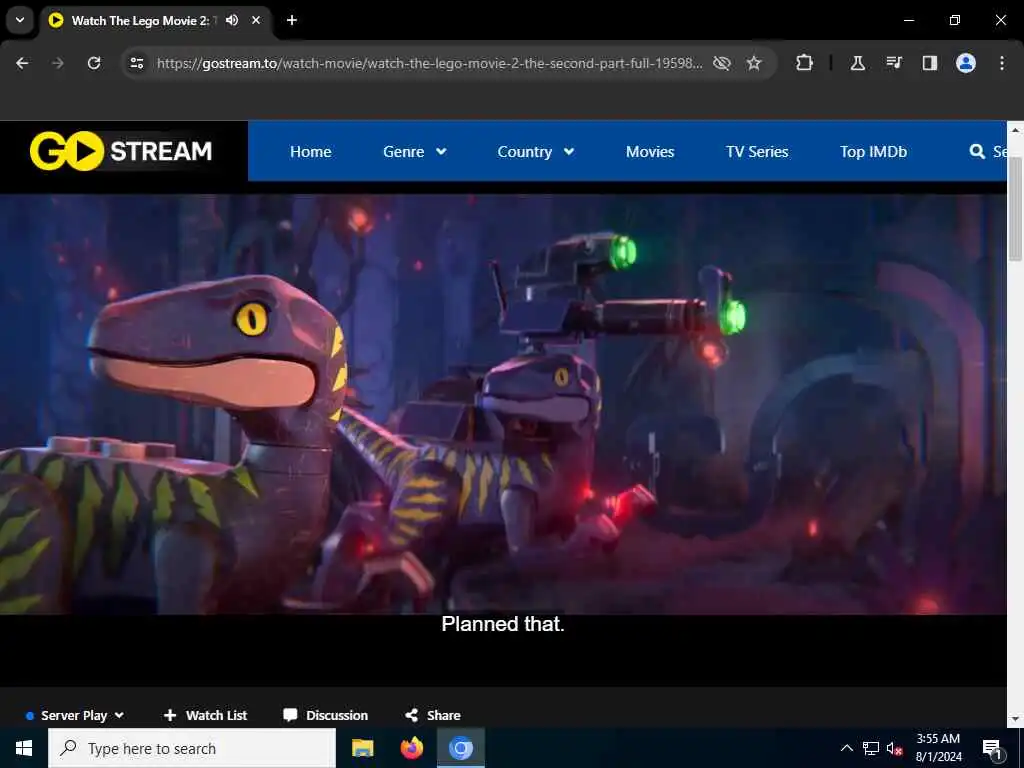Add the movie to Watch List
This screenshot has height=768, width=1024.
coord(205,715)
